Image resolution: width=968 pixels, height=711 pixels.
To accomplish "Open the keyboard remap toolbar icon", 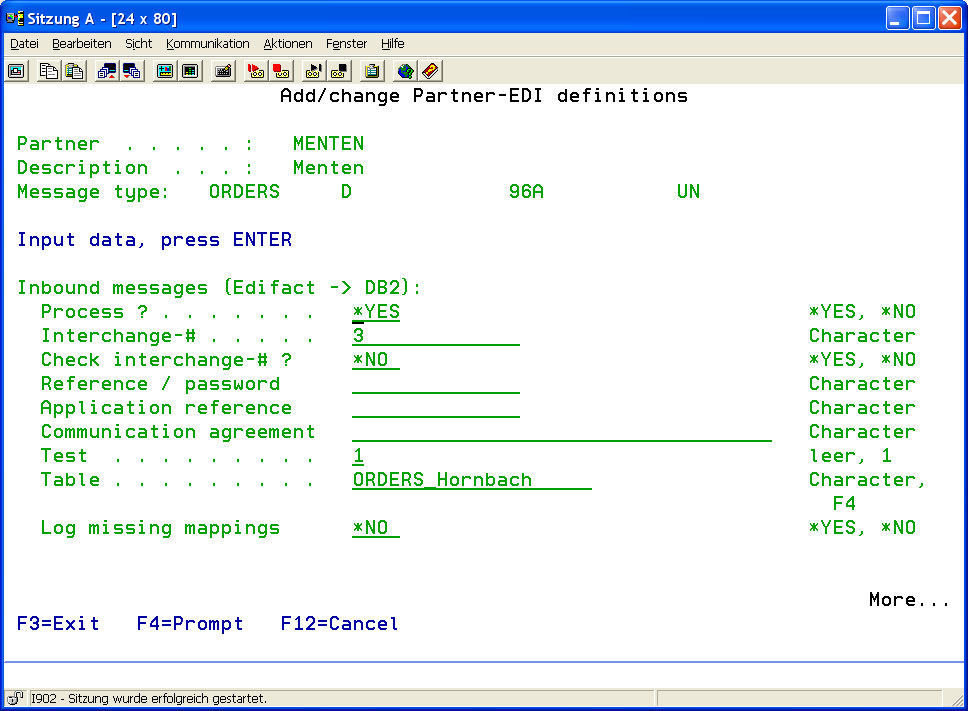I will [x=223, y=71].
